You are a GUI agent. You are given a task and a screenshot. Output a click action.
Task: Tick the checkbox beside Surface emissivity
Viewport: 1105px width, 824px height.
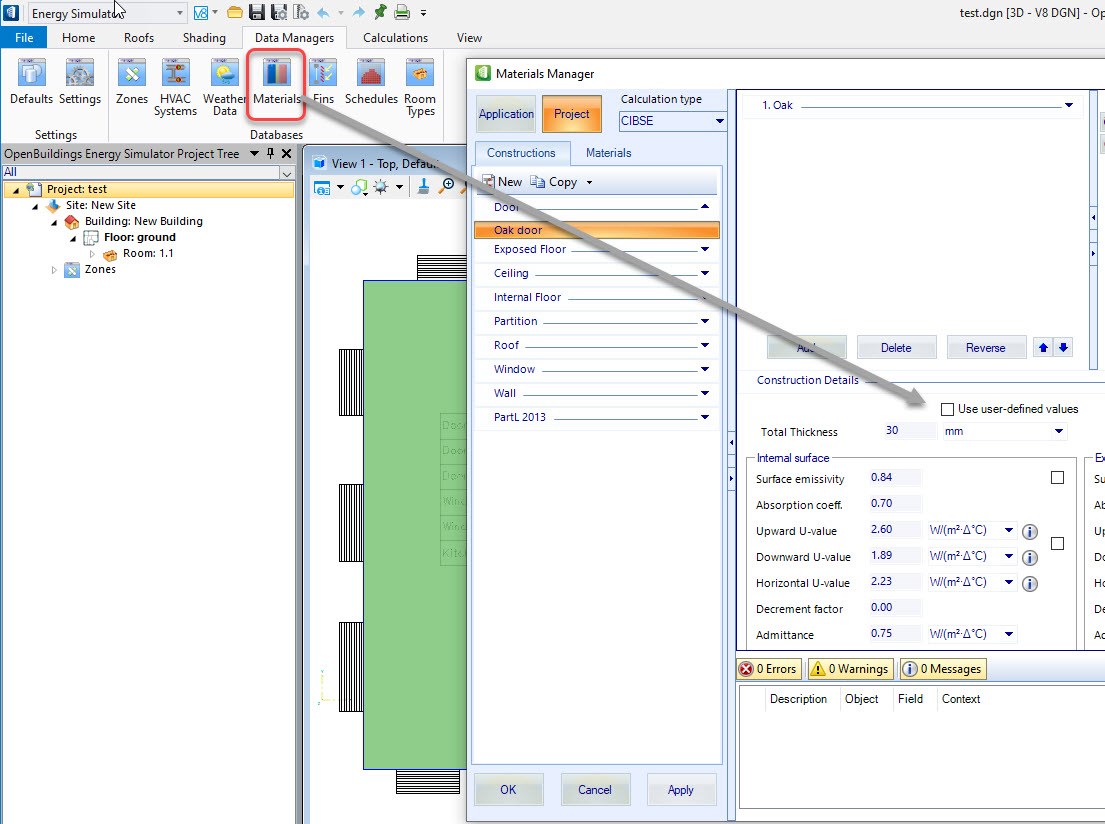[1057, 478]
